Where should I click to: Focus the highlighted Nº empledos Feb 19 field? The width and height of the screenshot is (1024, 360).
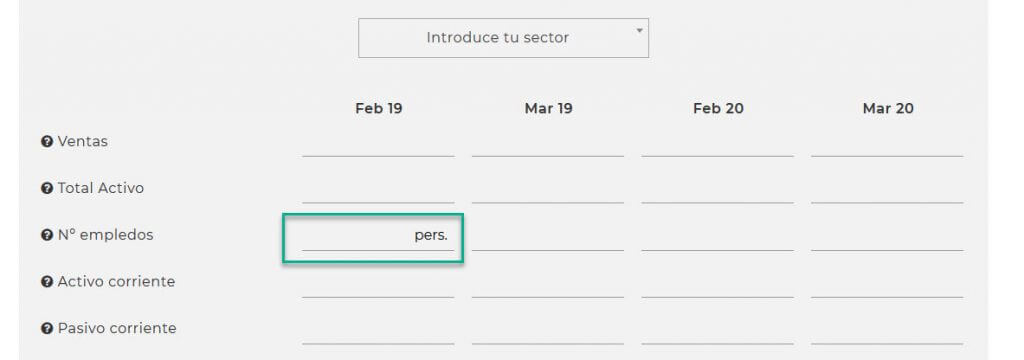(x=378, y=237)
